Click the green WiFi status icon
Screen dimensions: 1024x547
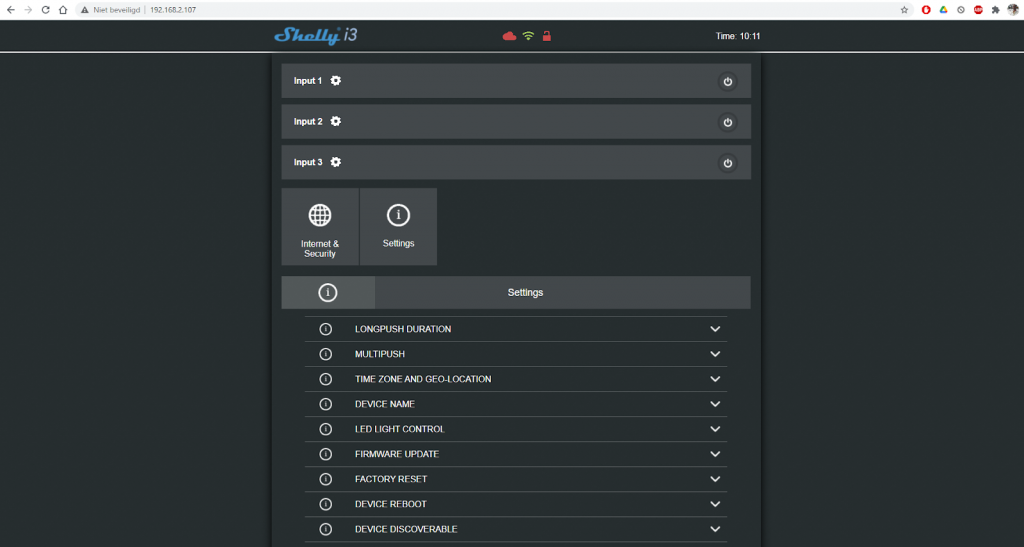click(x=528, y=36)
